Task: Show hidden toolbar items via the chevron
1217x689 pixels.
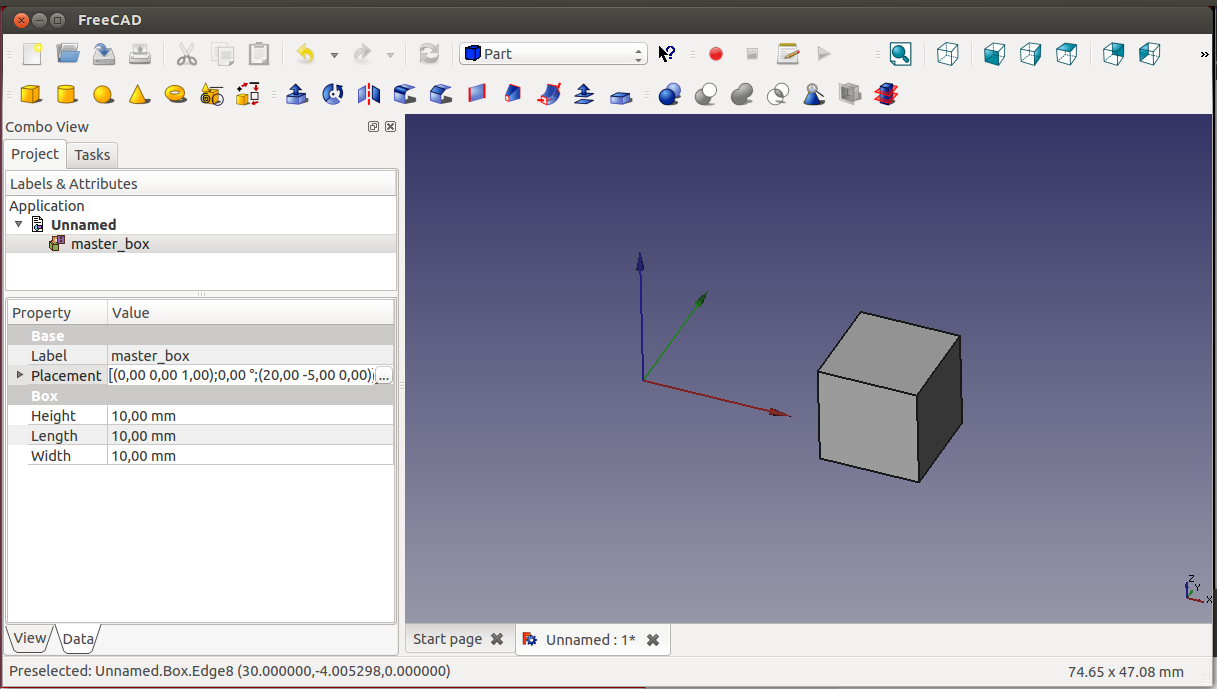Action: (1204, 54)
